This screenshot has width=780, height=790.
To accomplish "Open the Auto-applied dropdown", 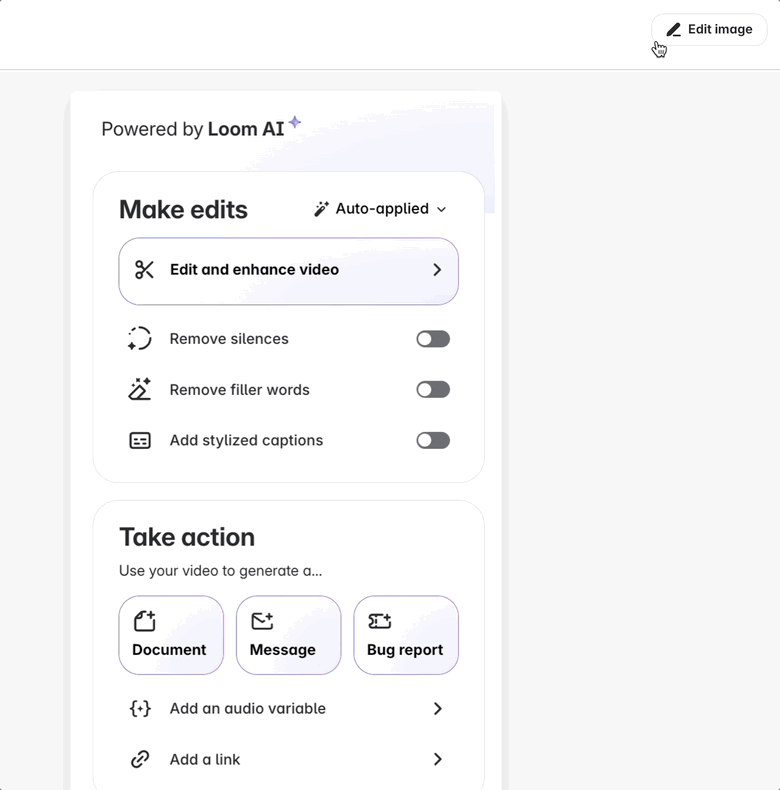I will [381, 209].
